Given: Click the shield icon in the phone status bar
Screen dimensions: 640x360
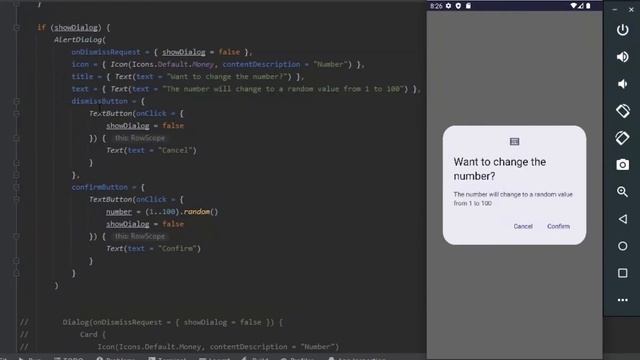Looking at the screenshot, I should (x=458, y=6).
